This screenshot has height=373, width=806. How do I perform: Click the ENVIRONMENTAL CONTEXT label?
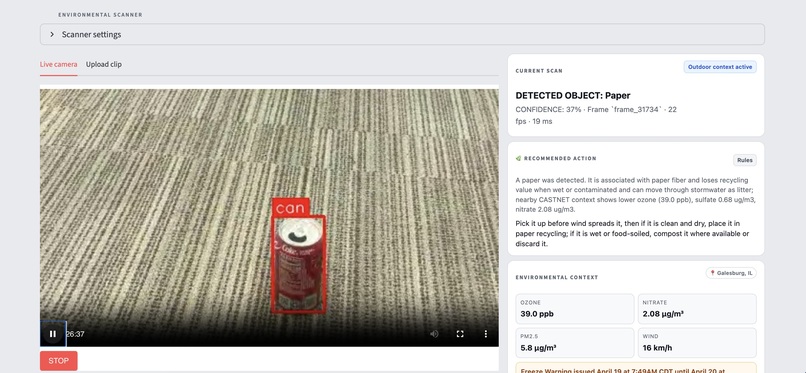pos(557,277)
